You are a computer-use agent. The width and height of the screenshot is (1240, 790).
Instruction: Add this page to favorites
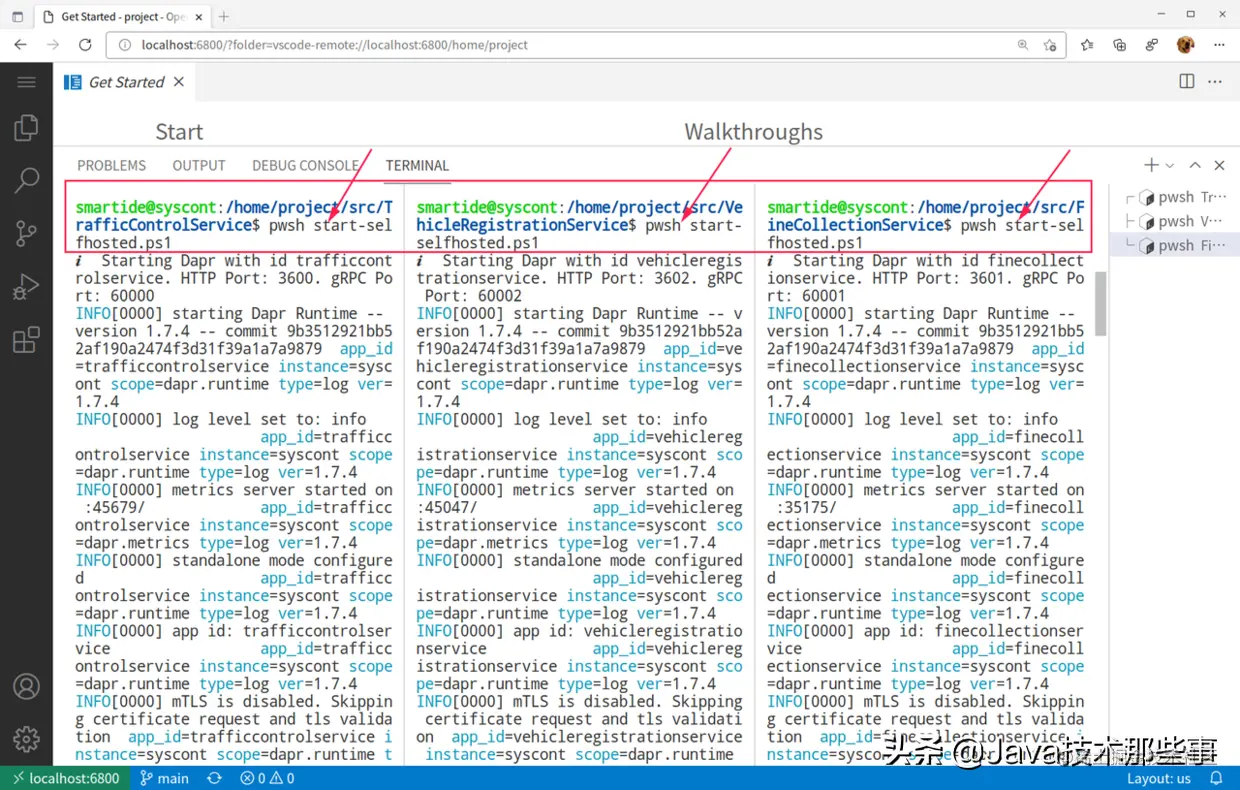pyautogui.click(x=1050, y=45)
